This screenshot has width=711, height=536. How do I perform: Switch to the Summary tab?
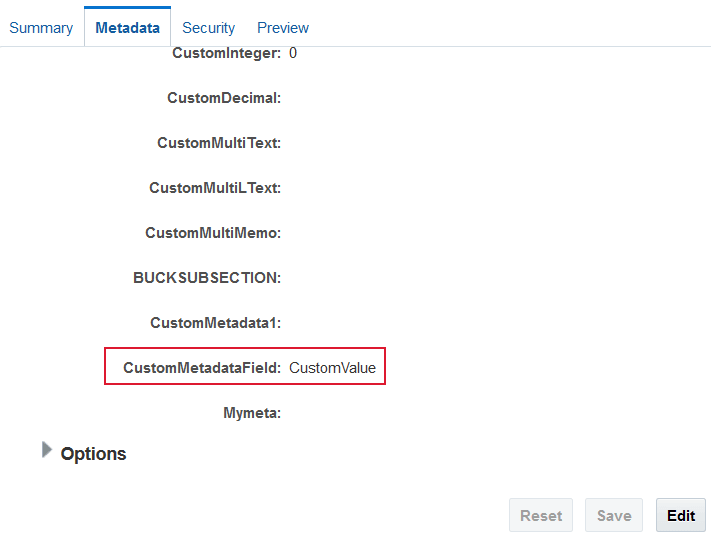pyautogui.click(x=41, y=28)
